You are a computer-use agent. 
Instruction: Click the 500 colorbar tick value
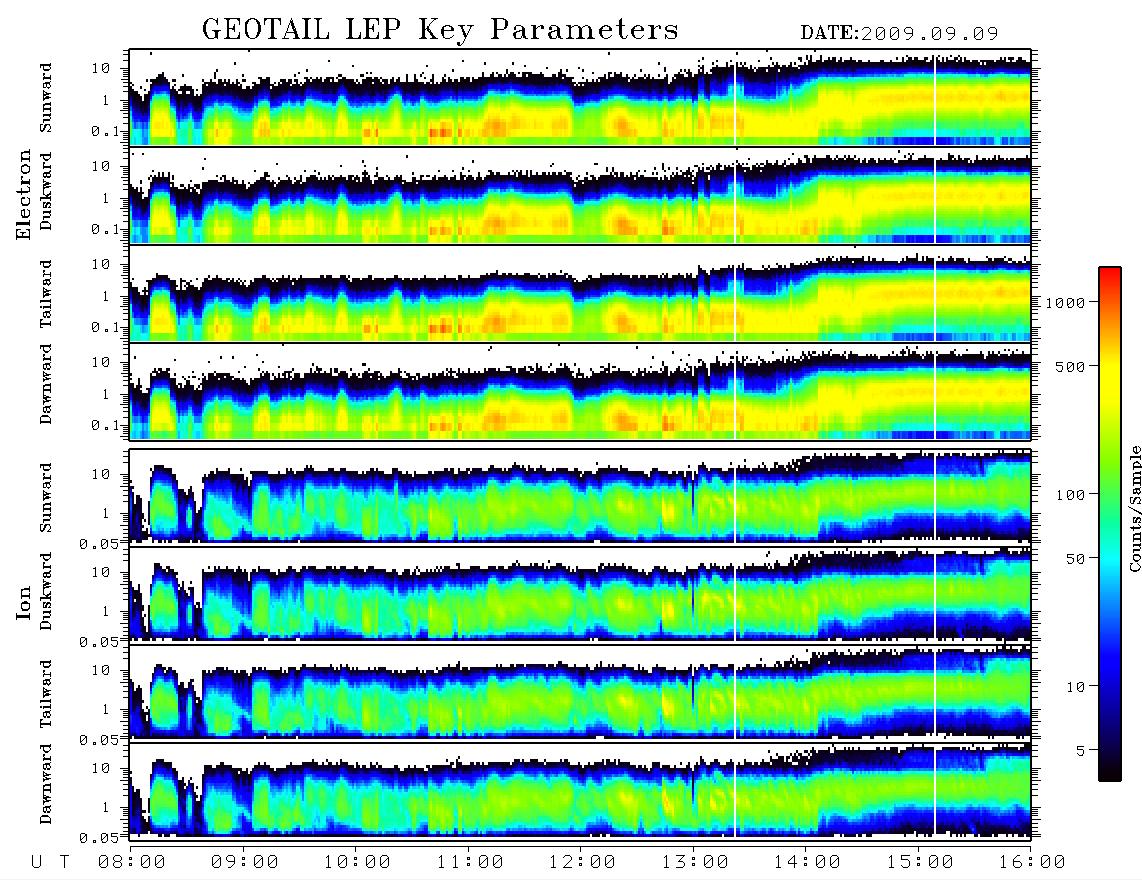coord(1070,366)
